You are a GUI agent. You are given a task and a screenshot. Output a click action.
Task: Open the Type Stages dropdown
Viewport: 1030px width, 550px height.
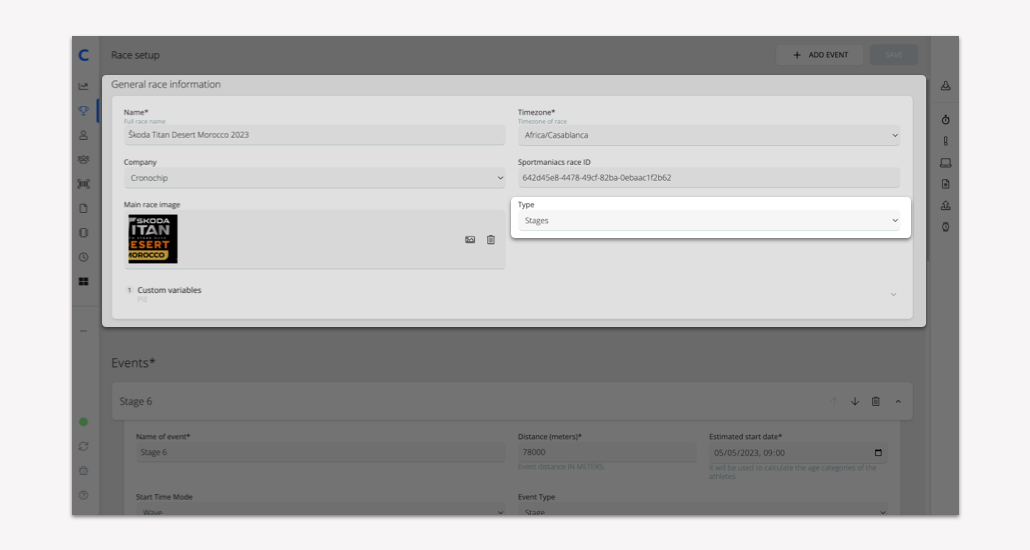click(x=709, y=221)
